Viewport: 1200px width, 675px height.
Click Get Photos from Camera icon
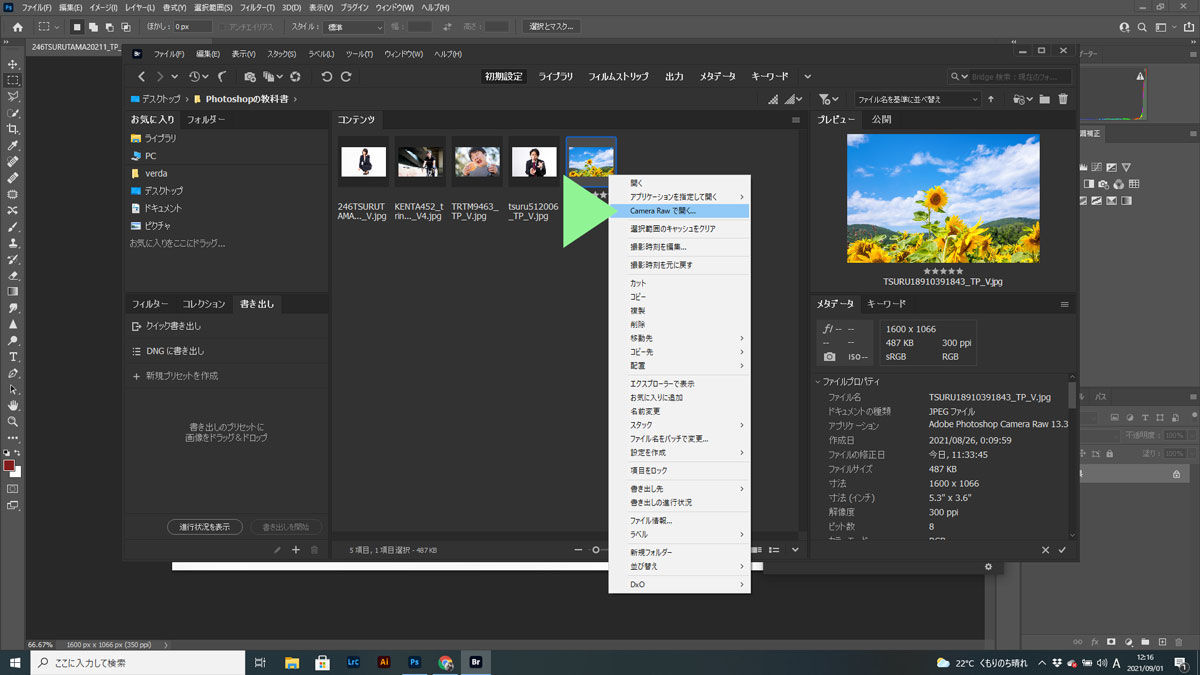click(x=250, y=76)
